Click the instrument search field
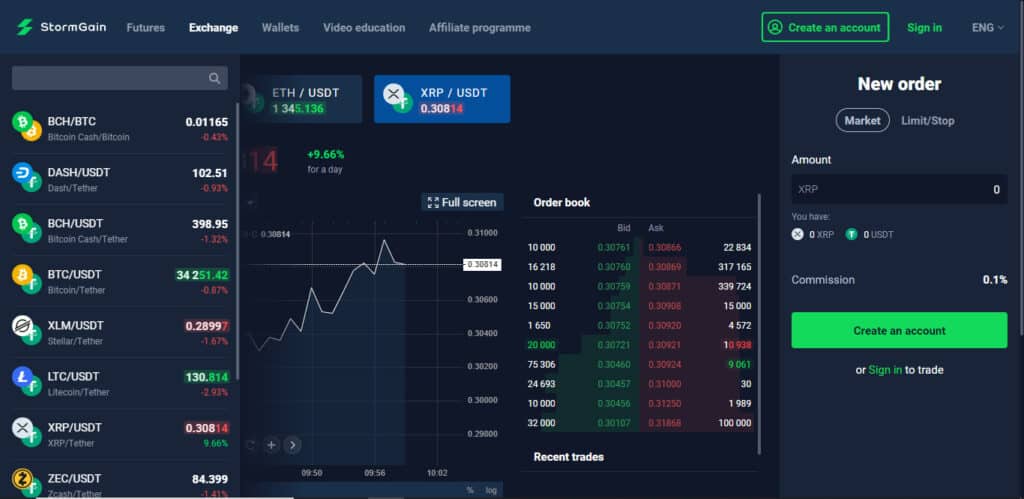Screen dimensions: 1024x499 click(120, 78)
